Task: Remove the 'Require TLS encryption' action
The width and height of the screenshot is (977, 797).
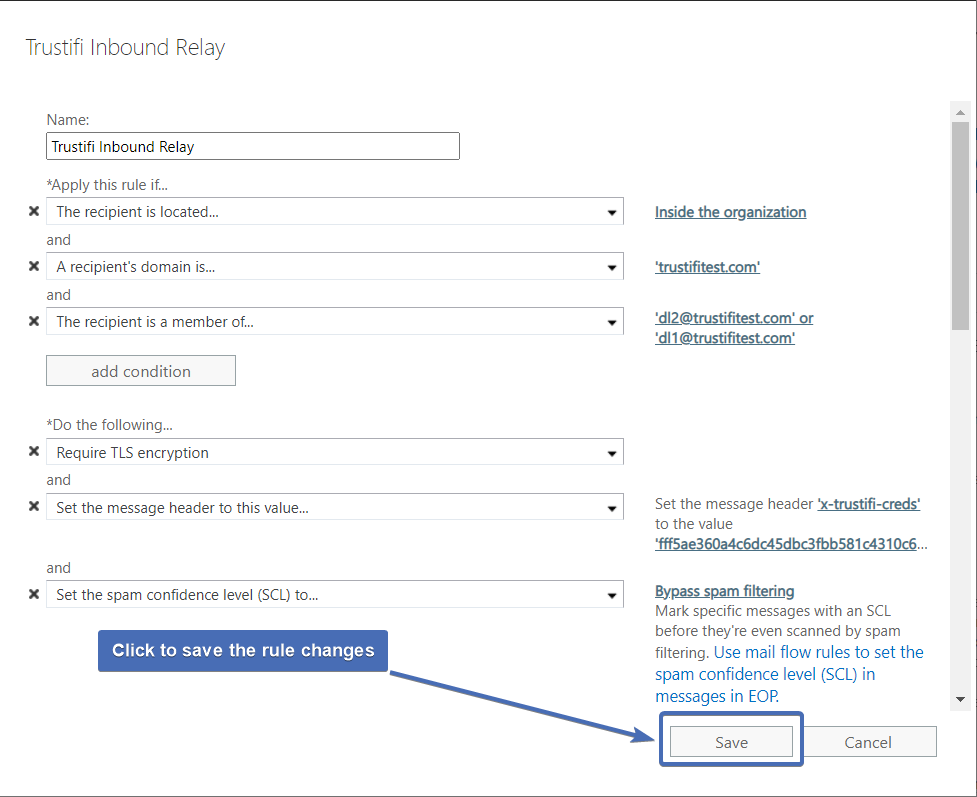Action: [34, 451]
